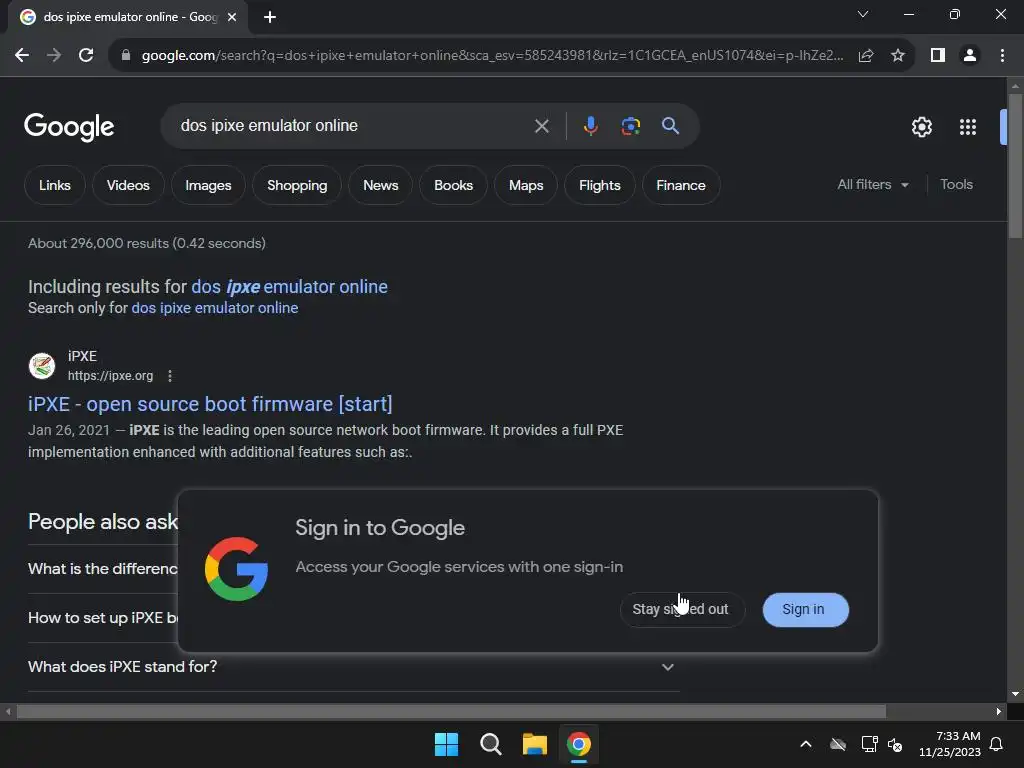Search by image with Google Lens
Image resolution: width=1024 pixels, height=768 pixels.
pyautogui.click(x=630, y=126)
